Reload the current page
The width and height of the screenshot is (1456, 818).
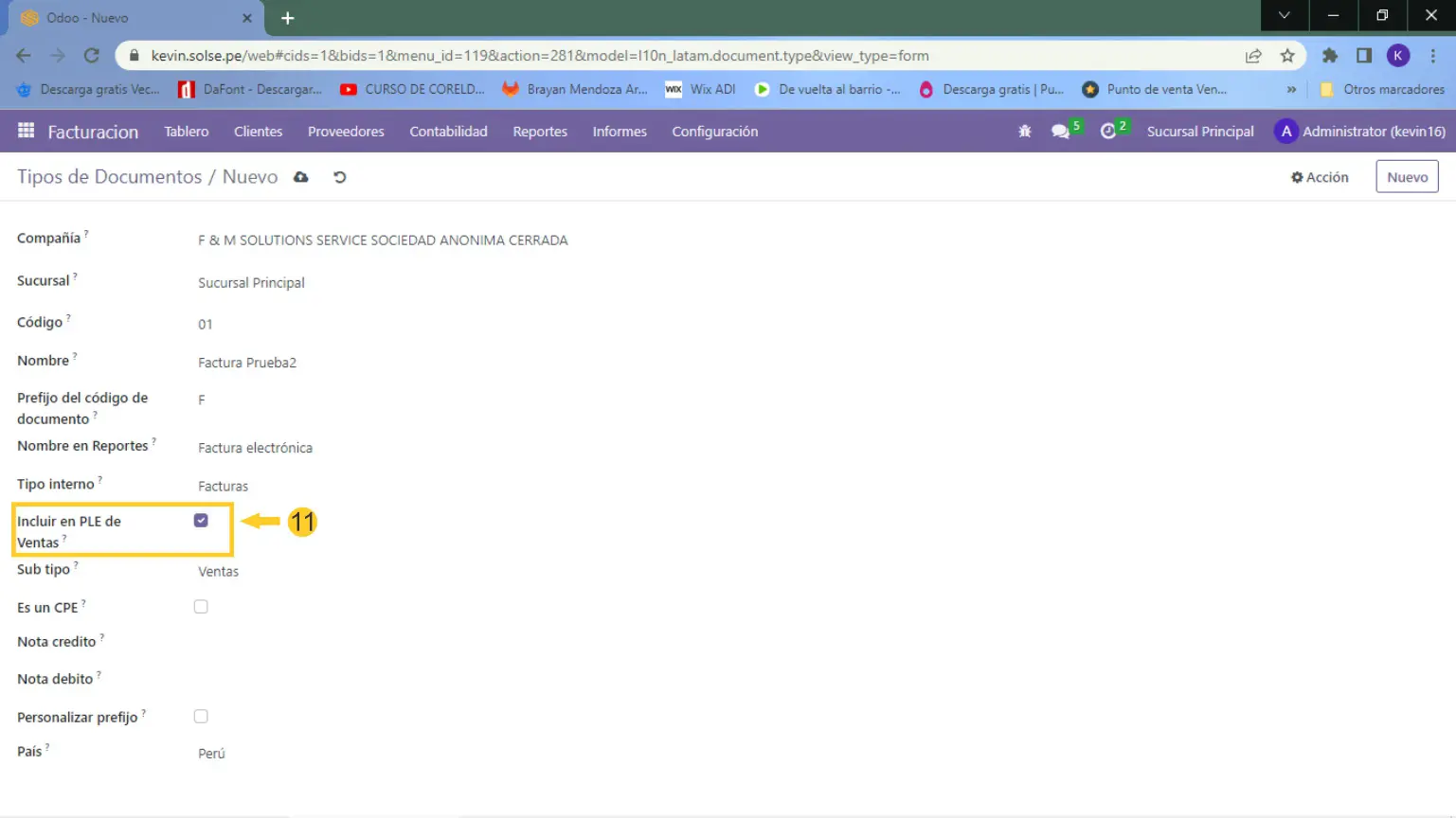[x=92, y=56]
